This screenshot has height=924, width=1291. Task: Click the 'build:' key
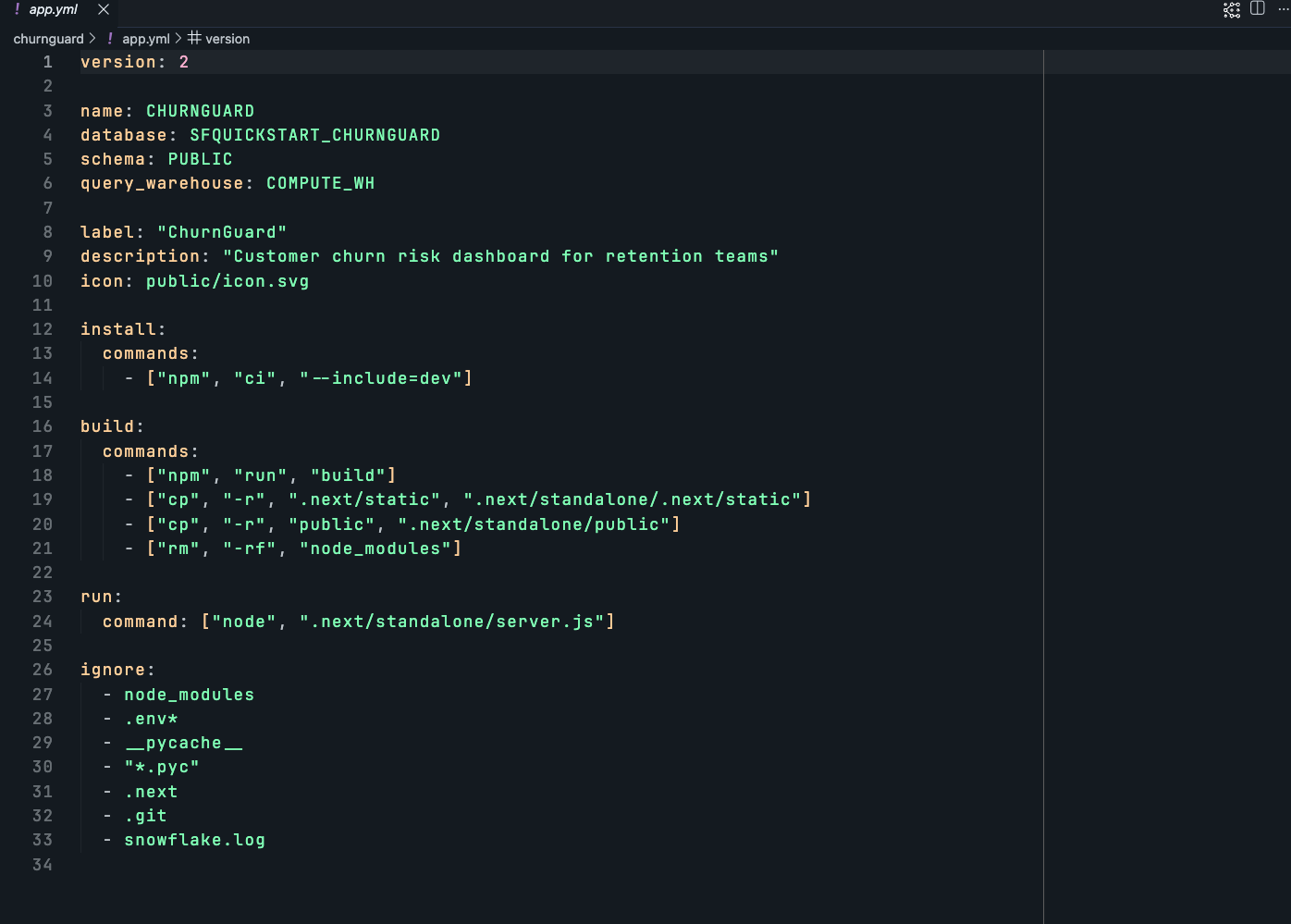pyautogui.click(x=112, y=426)
